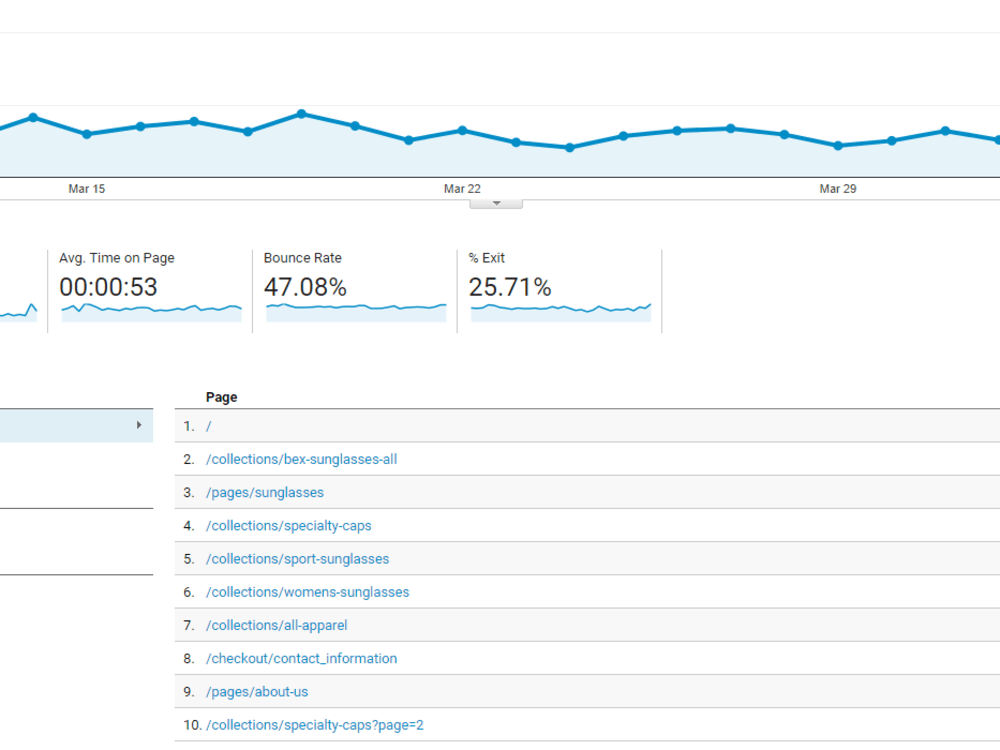Open /pages/sunglasses page link

[x=265, y=492]
